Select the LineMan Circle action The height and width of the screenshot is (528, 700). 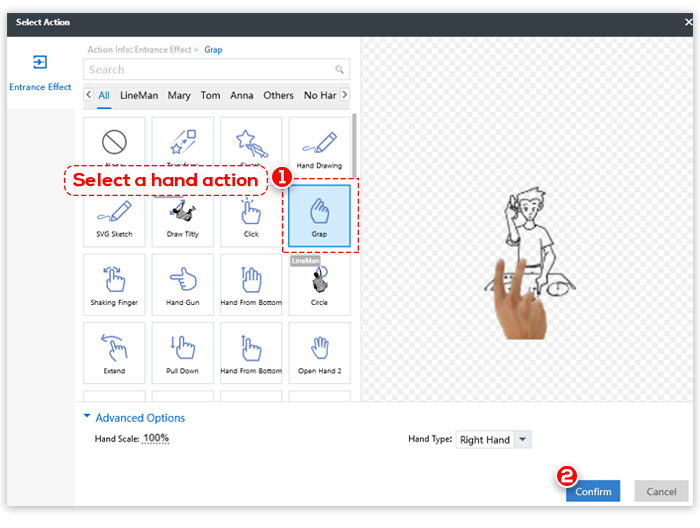coord(319,285)
